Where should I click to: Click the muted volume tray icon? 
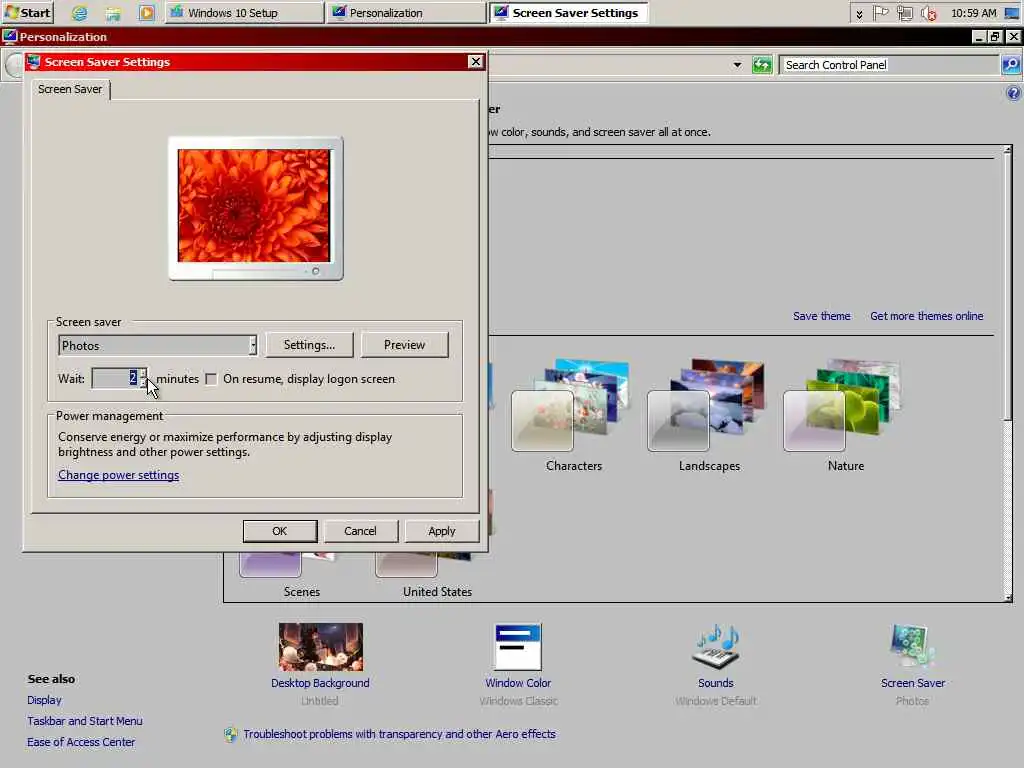coord(928,13)
